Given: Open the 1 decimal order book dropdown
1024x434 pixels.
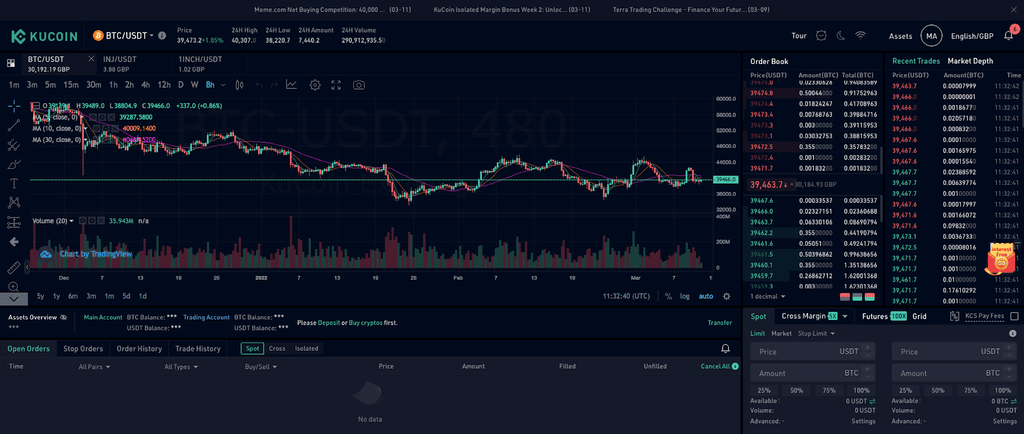Looking at the screenshot, I should tap(766, 296).
